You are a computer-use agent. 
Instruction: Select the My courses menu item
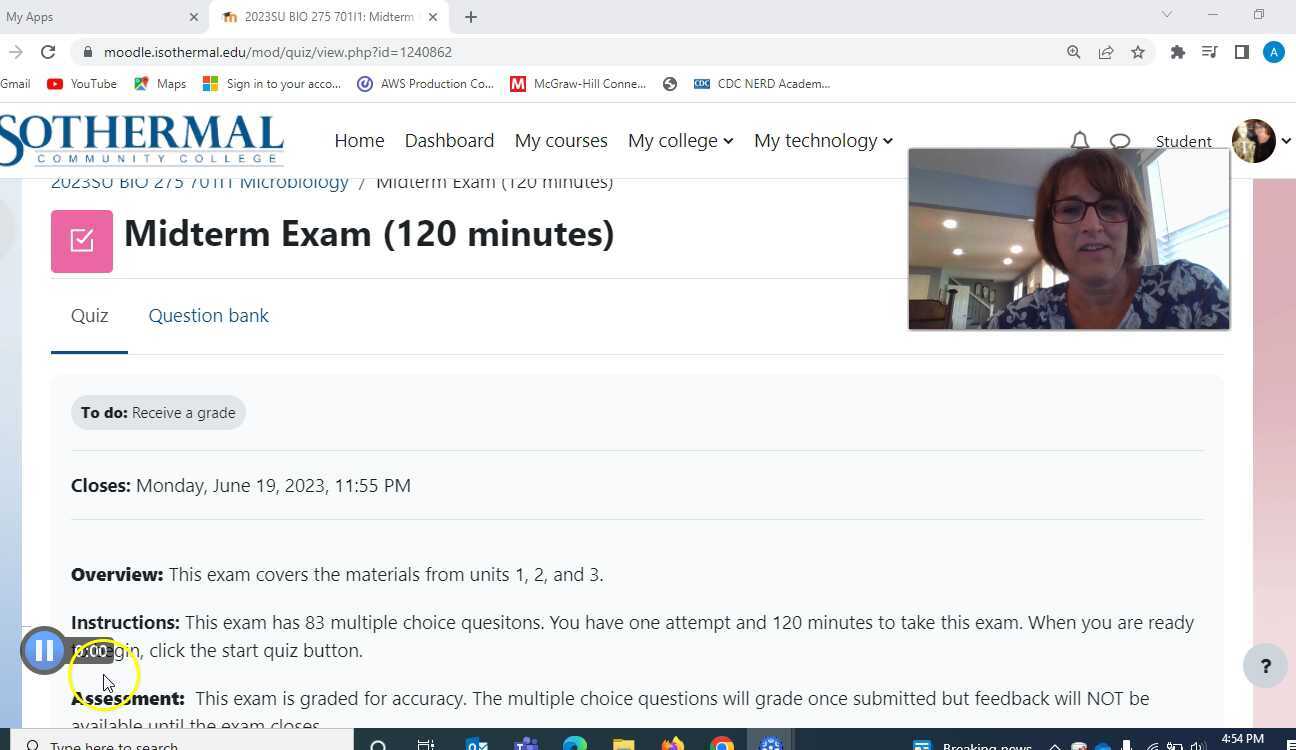click(x=561, y=140)
